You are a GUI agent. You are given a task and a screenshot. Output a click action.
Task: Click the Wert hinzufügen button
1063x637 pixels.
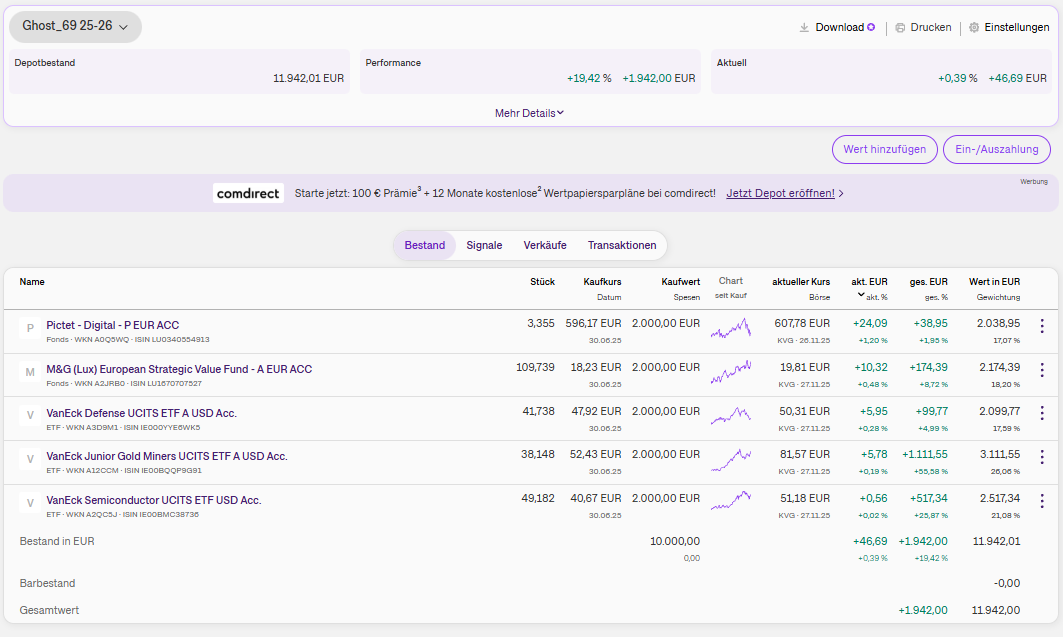point(884,149)
